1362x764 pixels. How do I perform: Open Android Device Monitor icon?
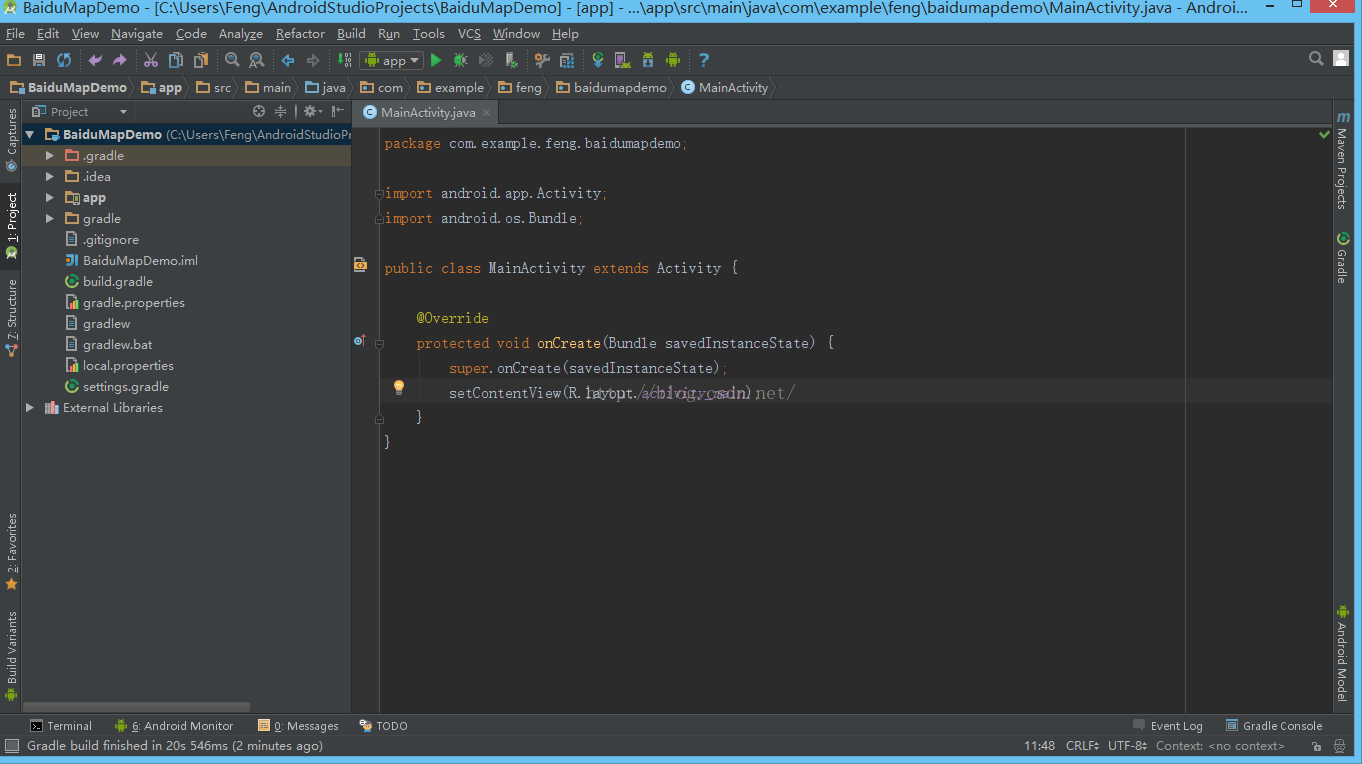tap(673, 60)
